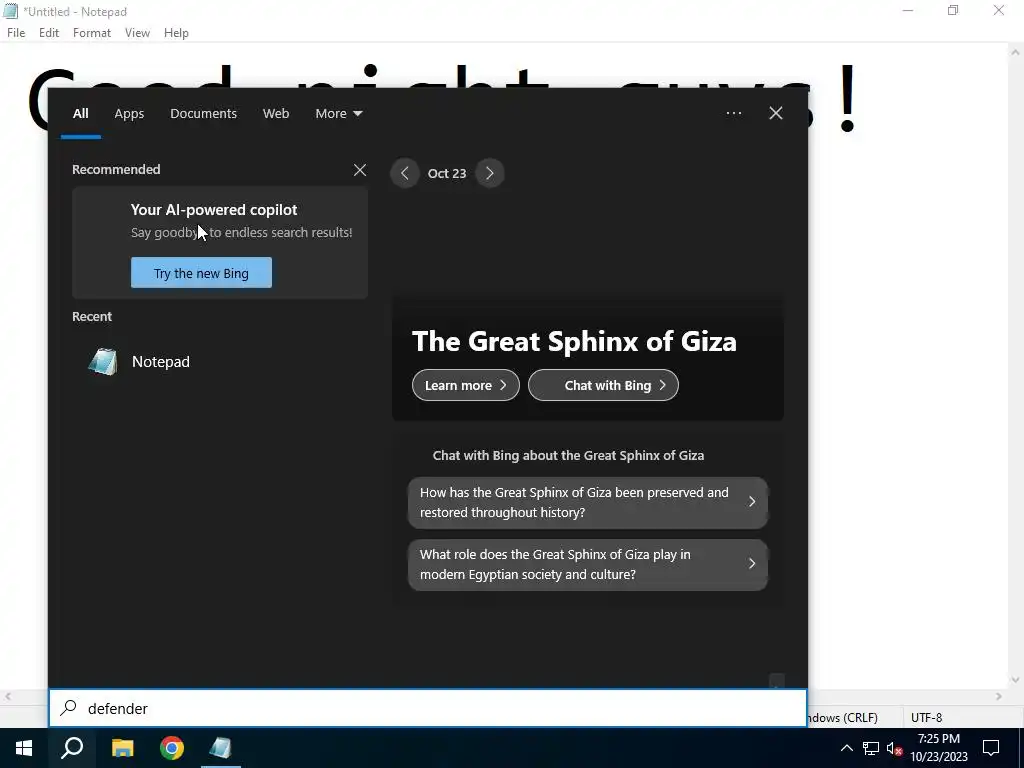
Task: Click Notepad's vertical scrollbar up arrow
Action: [1016, 52]
